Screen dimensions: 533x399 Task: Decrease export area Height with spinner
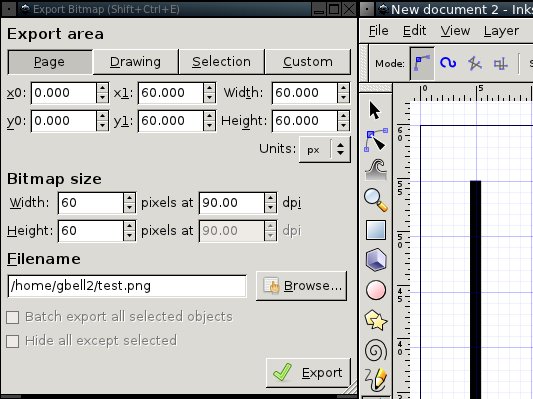(343, 126)
